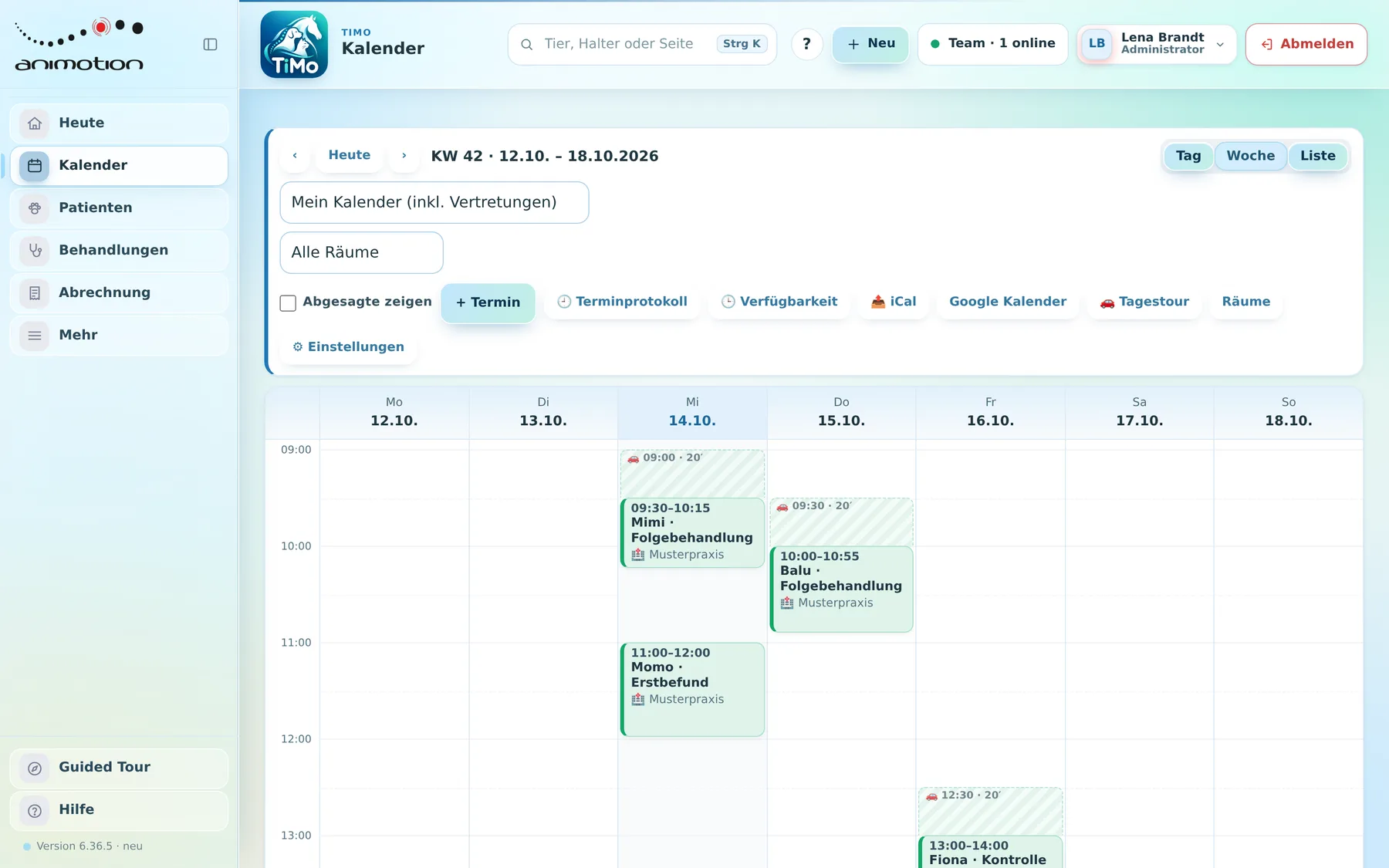The height and width of the screenshot is (868, 1389).
Task: Click the Heute home icon in sidebar
Action: 34,123
